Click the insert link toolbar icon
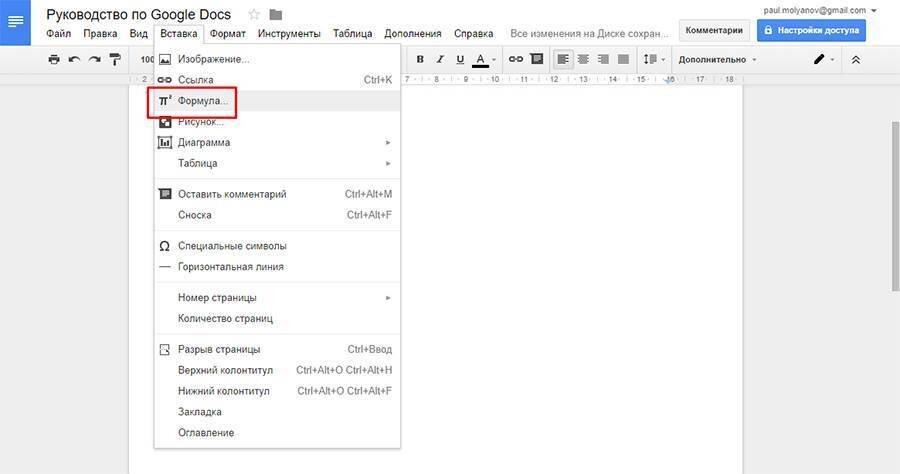The width and height of the screenshot is (900, 474). tap(516, 59)
